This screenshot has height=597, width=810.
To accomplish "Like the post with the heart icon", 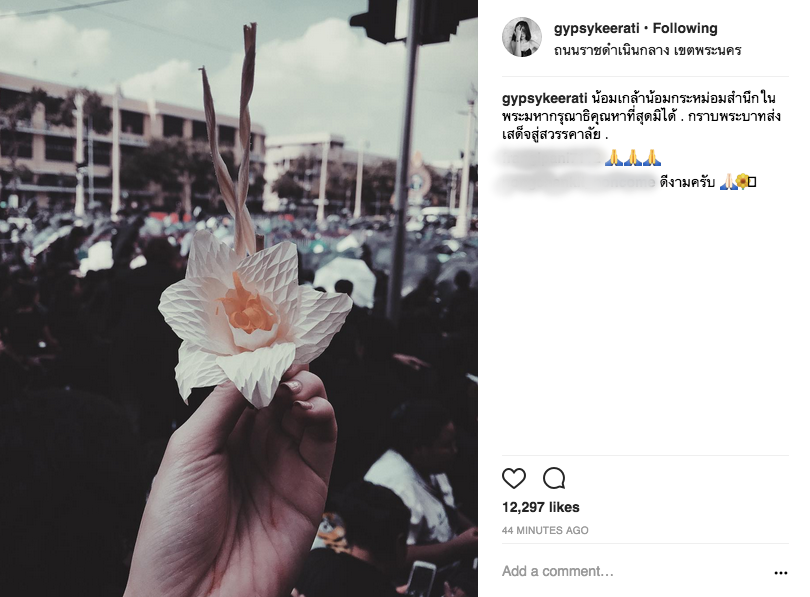I will coord(513,478).
